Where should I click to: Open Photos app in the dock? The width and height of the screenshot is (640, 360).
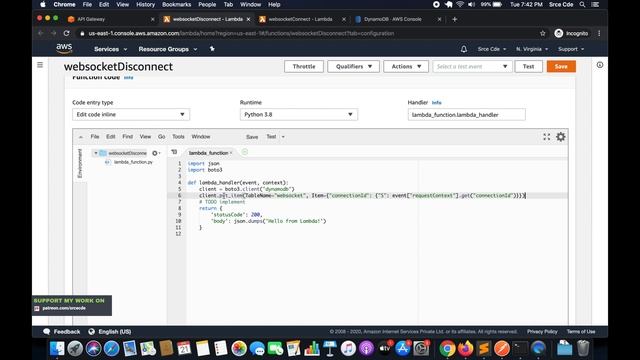pos(239,349)
